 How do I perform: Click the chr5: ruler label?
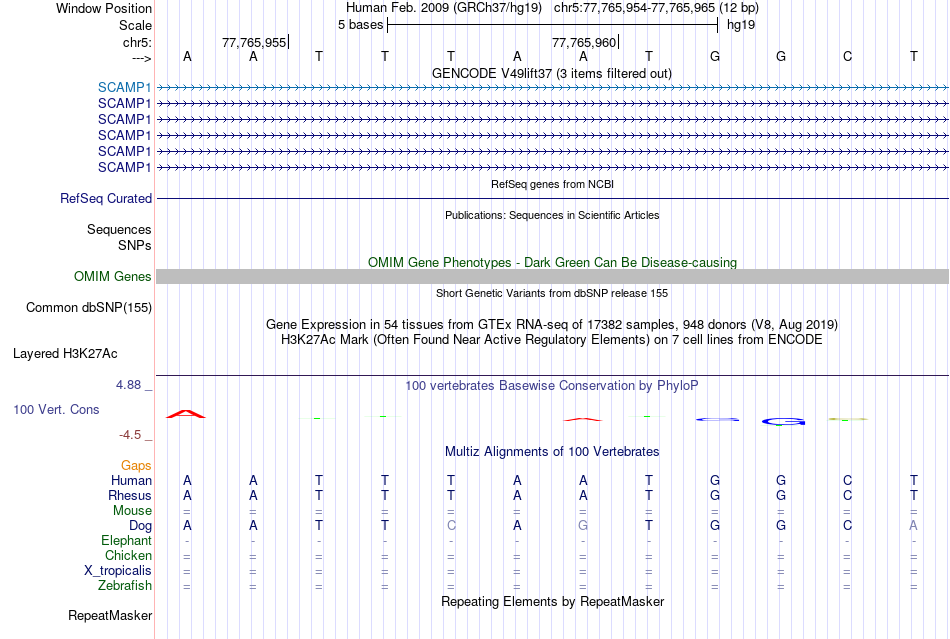[x=137, y=42]
